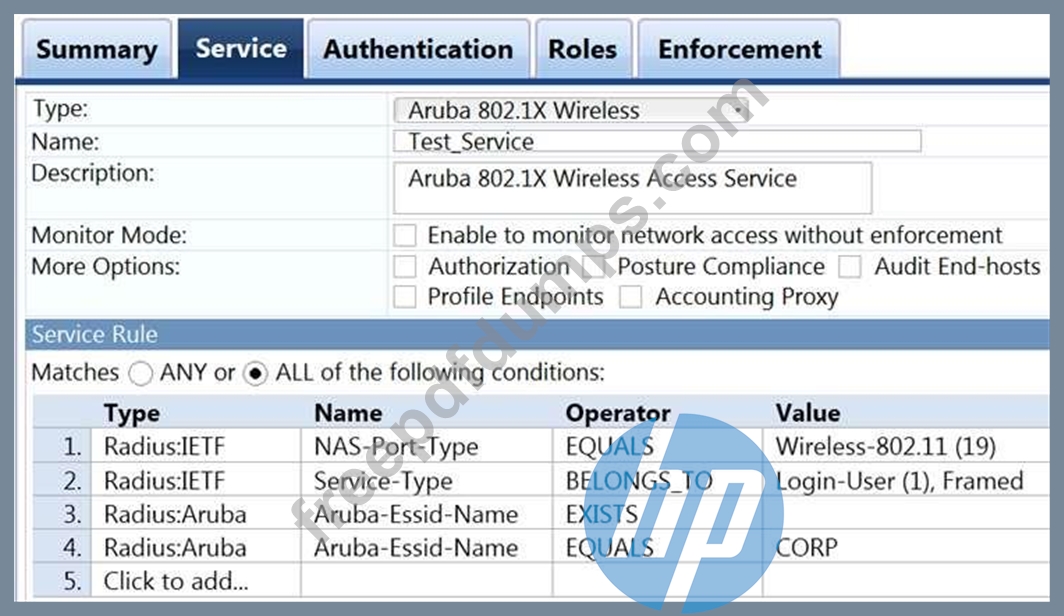Click the Description text box
This screenshot has height=616, width=1064.
click(632, 188)
